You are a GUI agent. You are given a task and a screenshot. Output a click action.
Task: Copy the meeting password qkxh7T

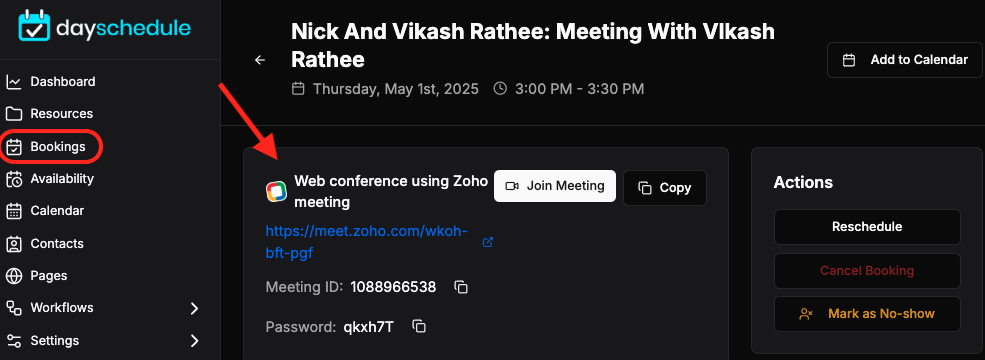coord(419,326)
